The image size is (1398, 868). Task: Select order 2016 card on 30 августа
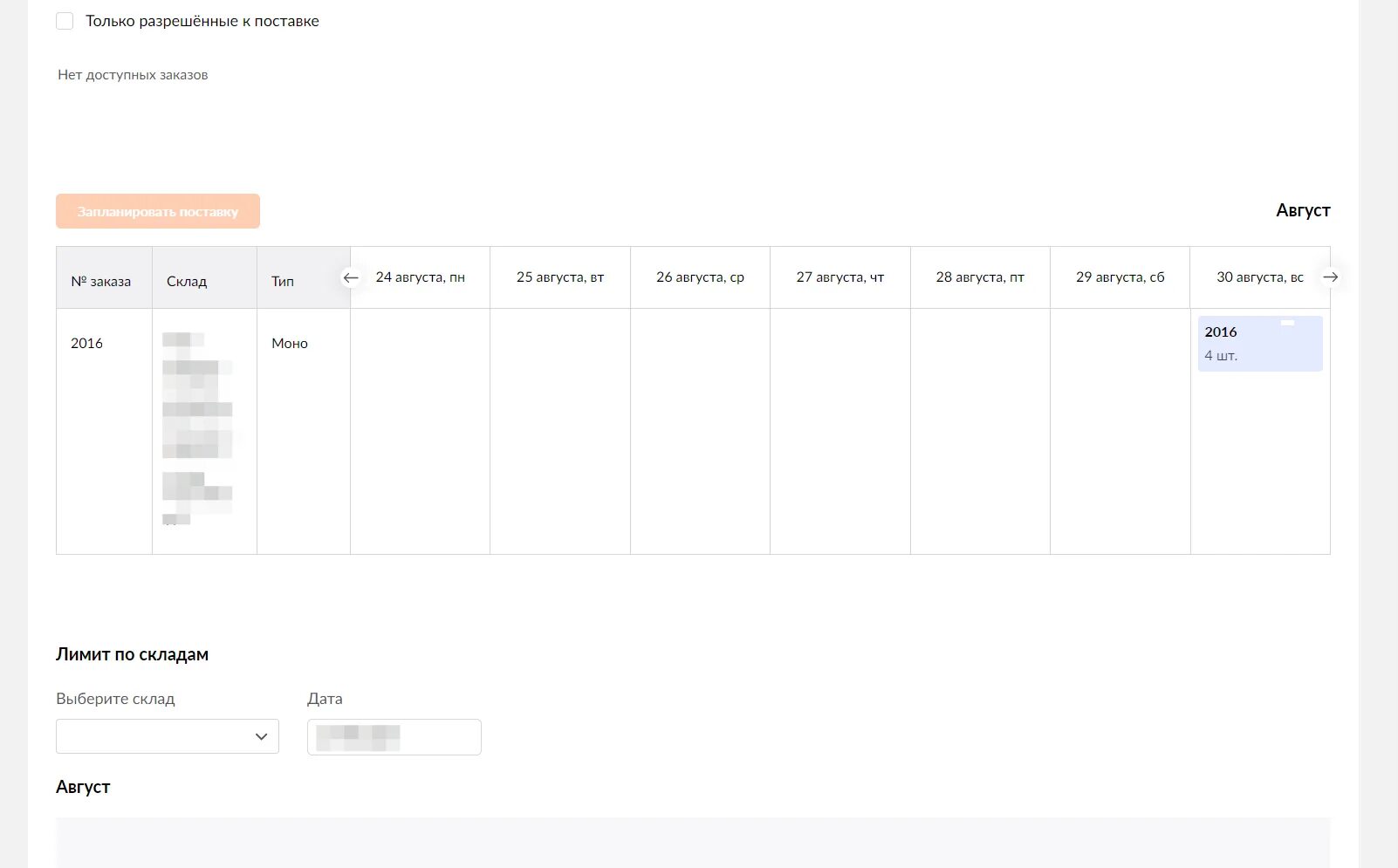point(1260,344)
